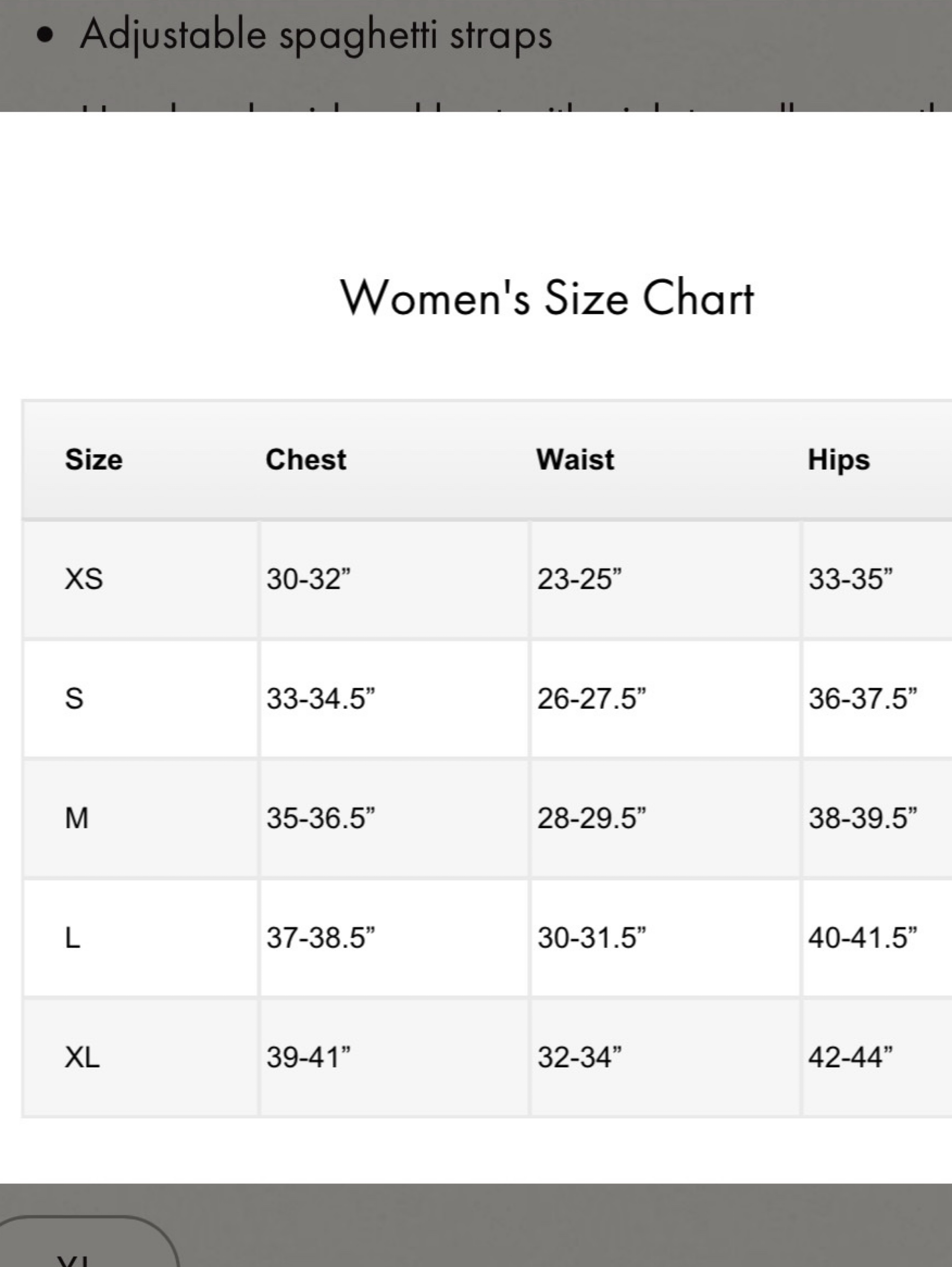The image size is (952, 1267).
Task: Click the M size row label
Action: click(77, 817)
